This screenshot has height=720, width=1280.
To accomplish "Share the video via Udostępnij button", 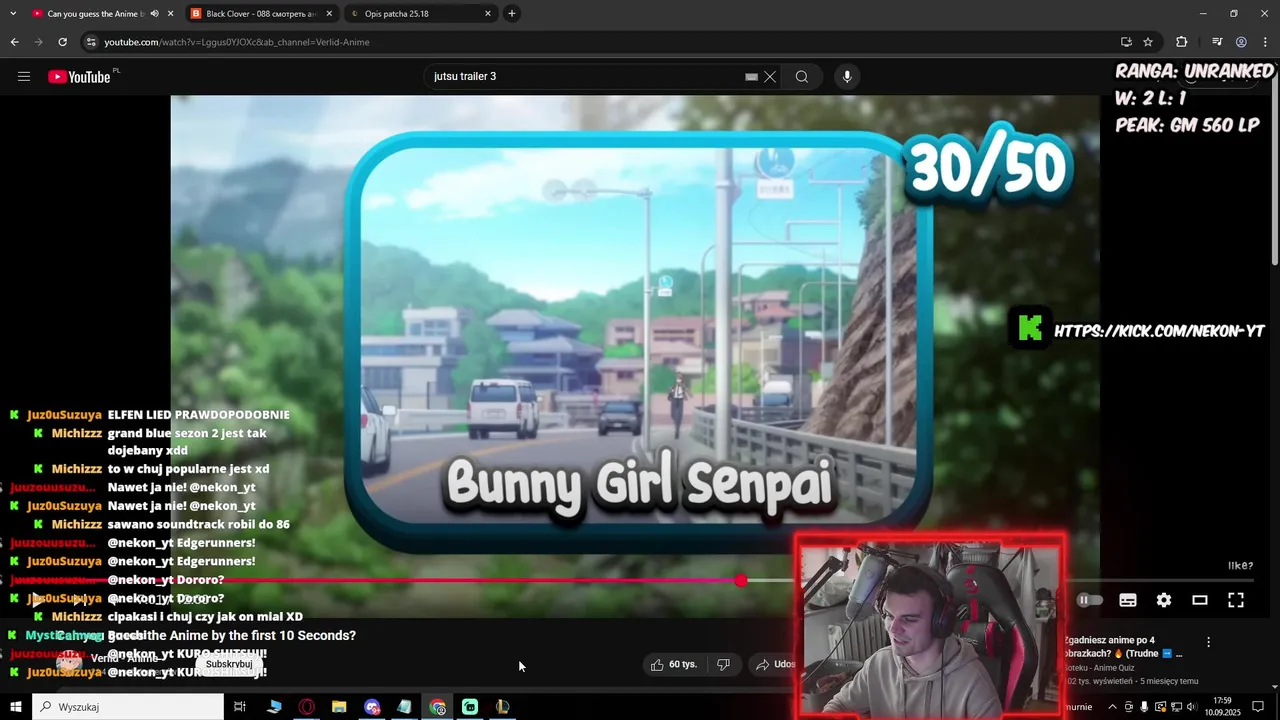I will [x=776, y=664].
